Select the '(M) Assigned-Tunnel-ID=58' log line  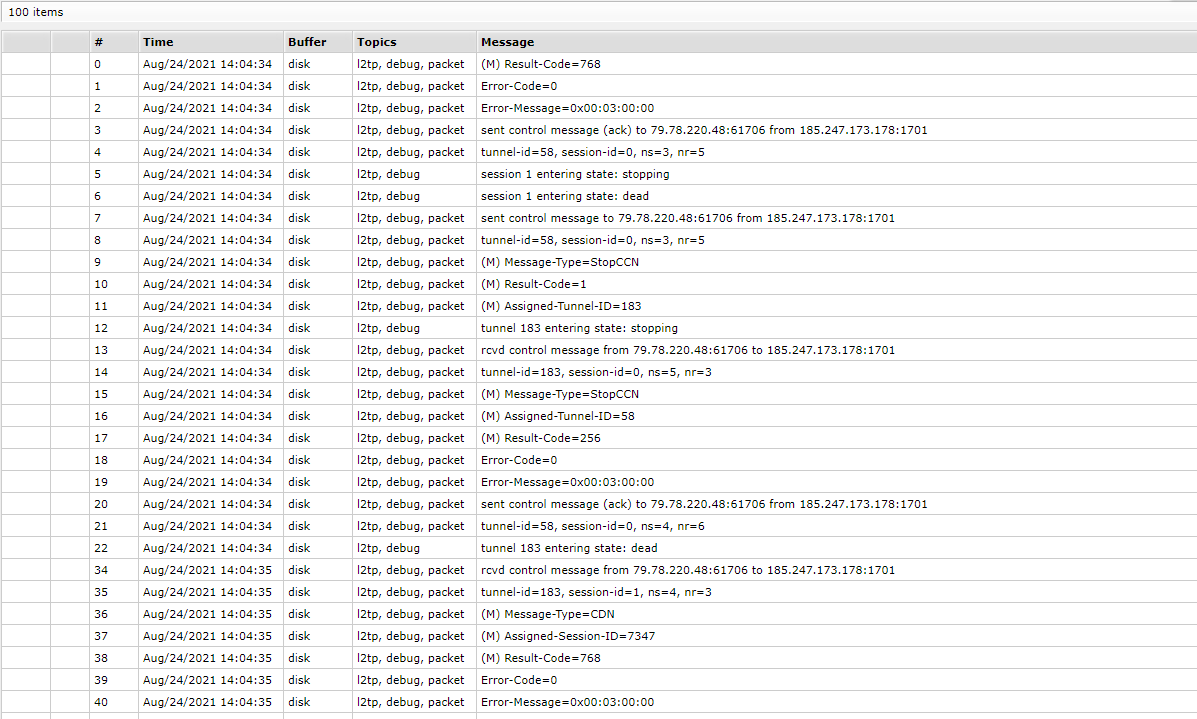[x=558, y=416]
